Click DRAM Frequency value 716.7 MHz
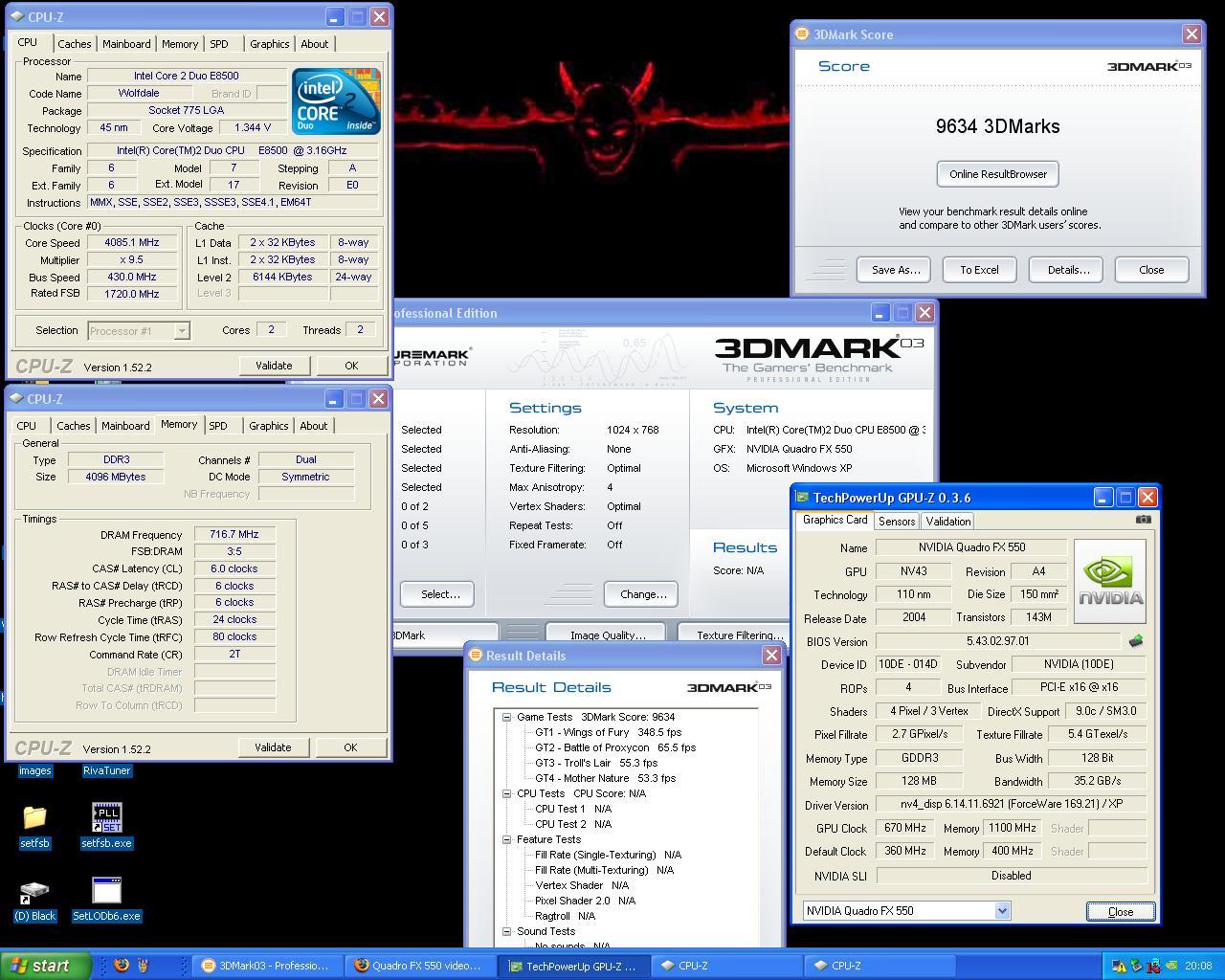 (x=234, y=534)
